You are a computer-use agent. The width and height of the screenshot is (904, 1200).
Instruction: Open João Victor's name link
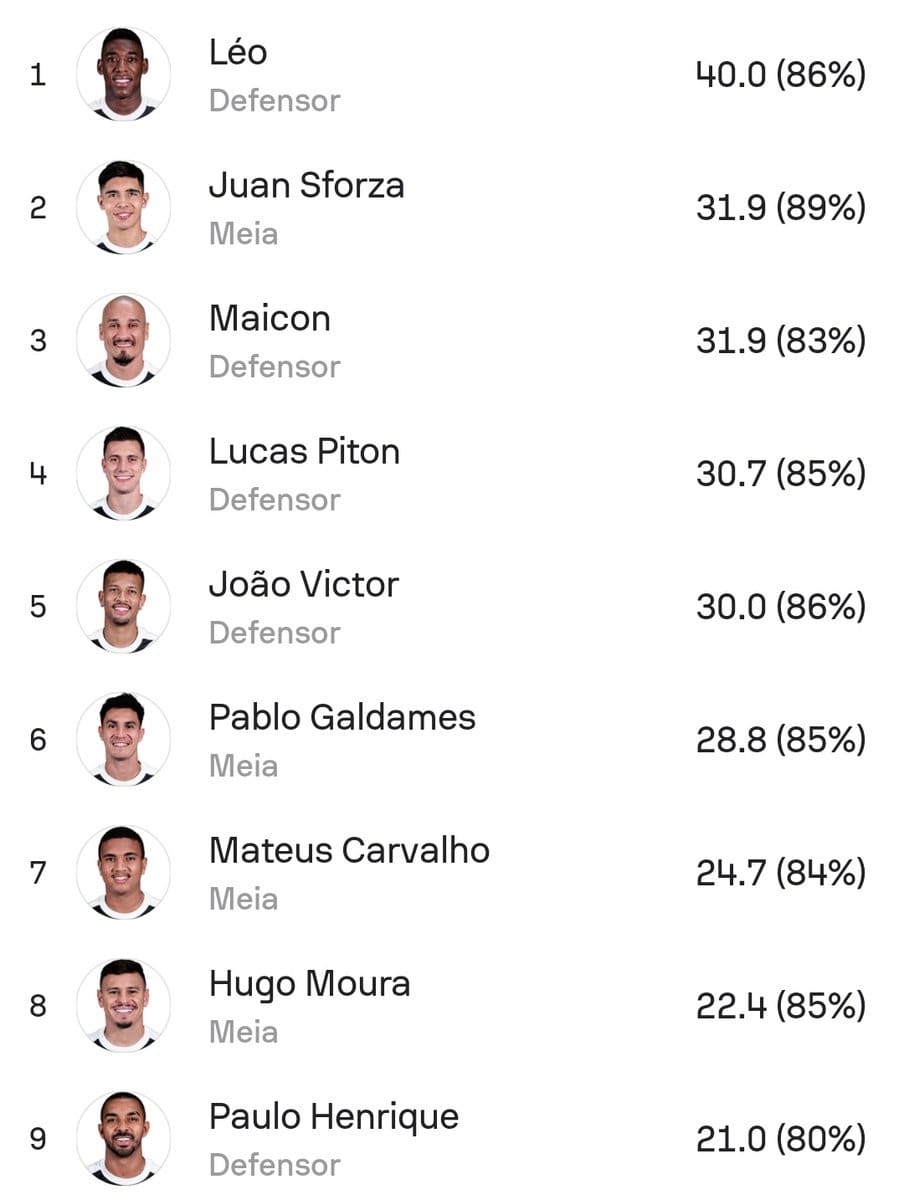pyautogui.click(x=303, y=584)
